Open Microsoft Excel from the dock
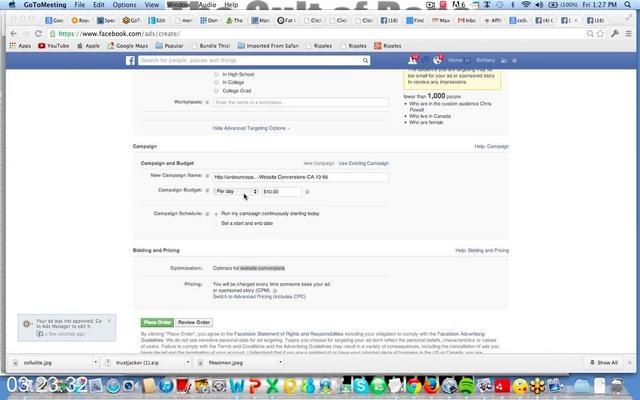Image resolution: width=640 pixels, height=400 pixels. [x=272, y=385]
